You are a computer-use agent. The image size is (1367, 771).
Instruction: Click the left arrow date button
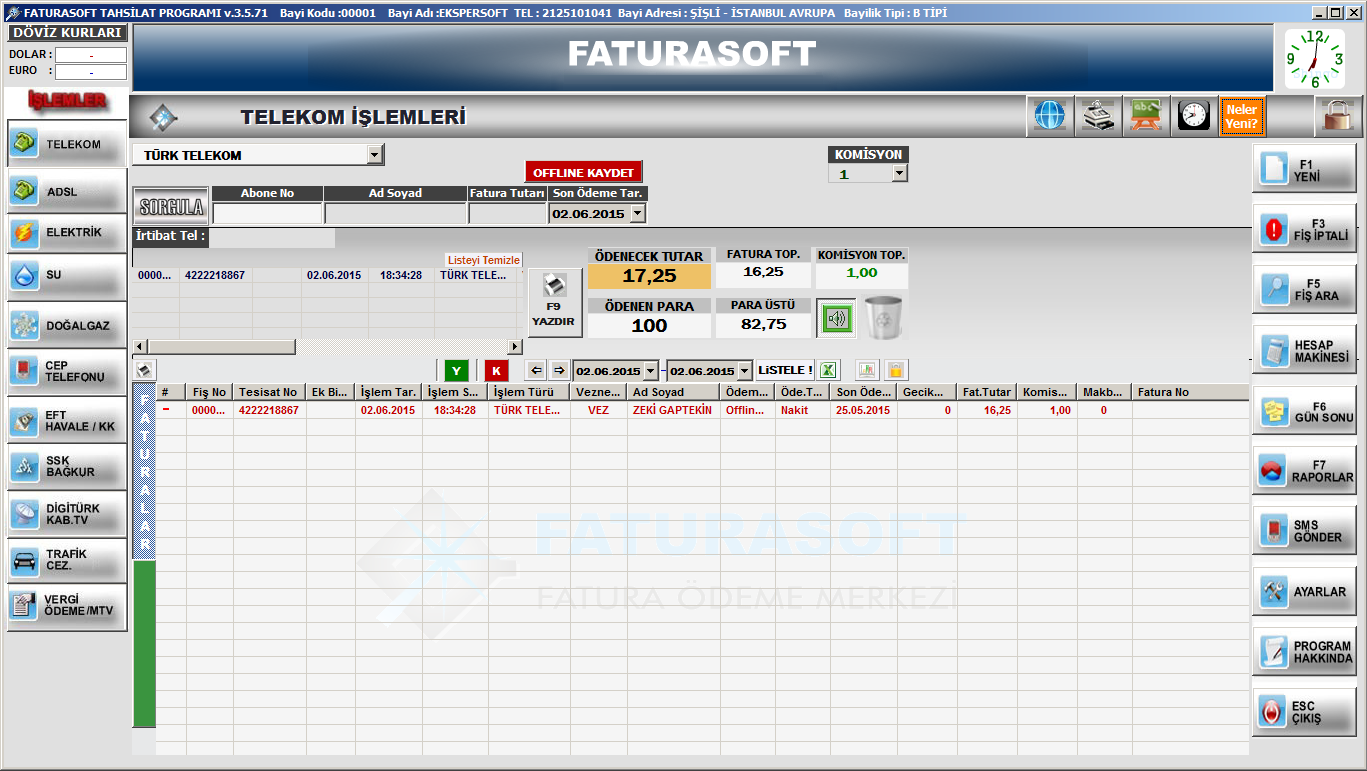pos(537,370)
